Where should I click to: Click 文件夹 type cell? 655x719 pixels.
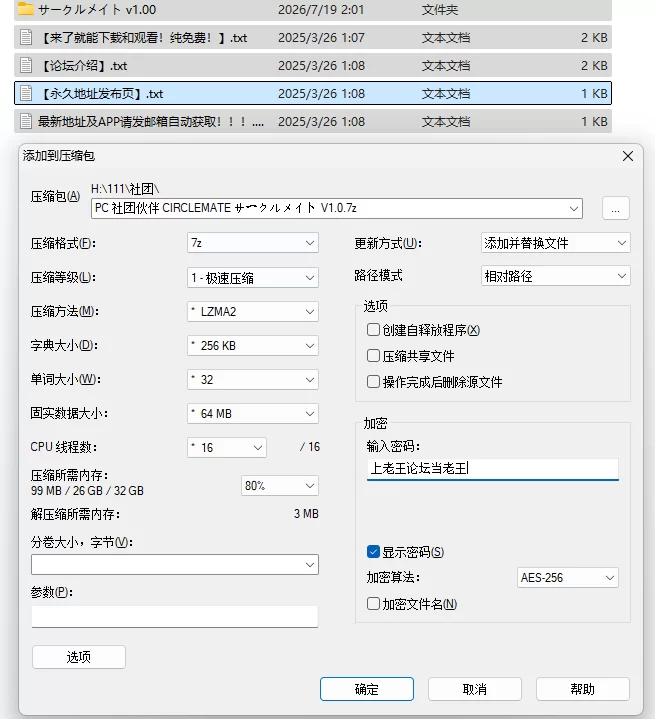click(x=439, y=10)
